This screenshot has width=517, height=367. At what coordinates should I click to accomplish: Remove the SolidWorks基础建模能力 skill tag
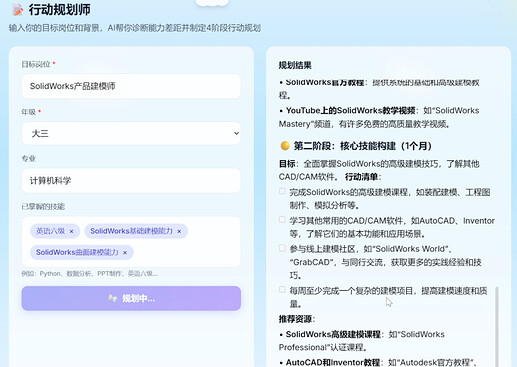[x=179, y=231]
